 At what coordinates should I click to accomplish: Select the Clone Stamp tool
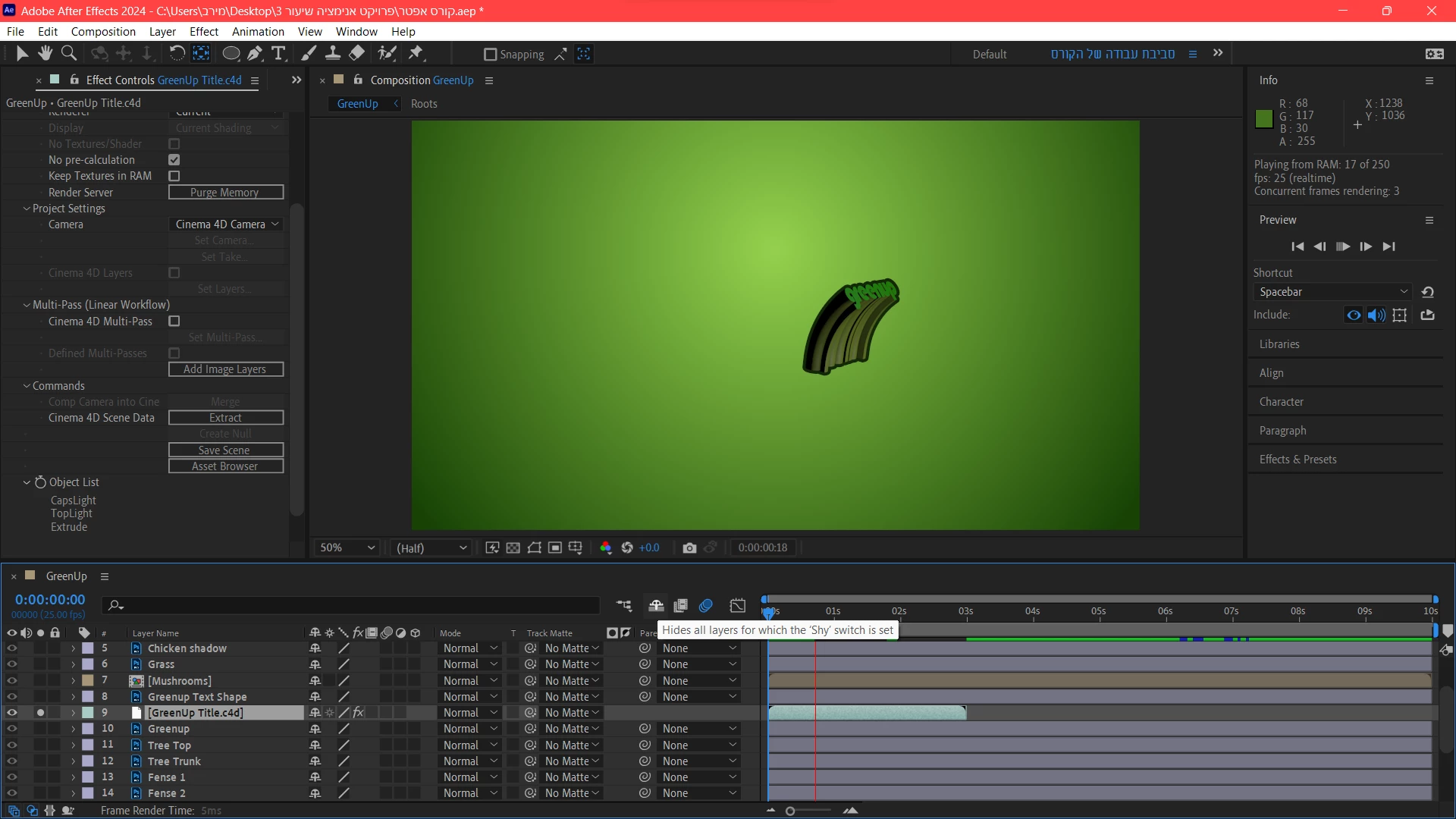point(332,53)
